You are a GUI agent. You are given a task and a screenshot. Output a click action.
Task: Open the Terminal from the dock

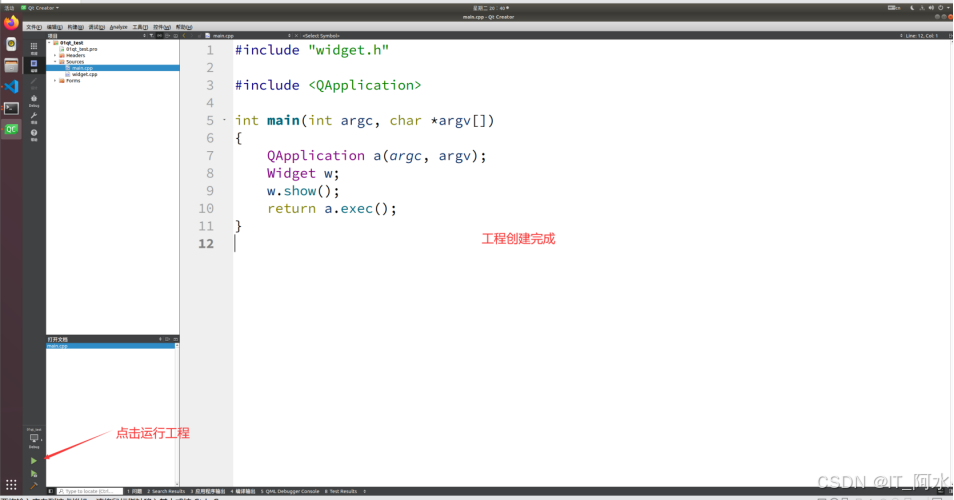coord(11,108)
